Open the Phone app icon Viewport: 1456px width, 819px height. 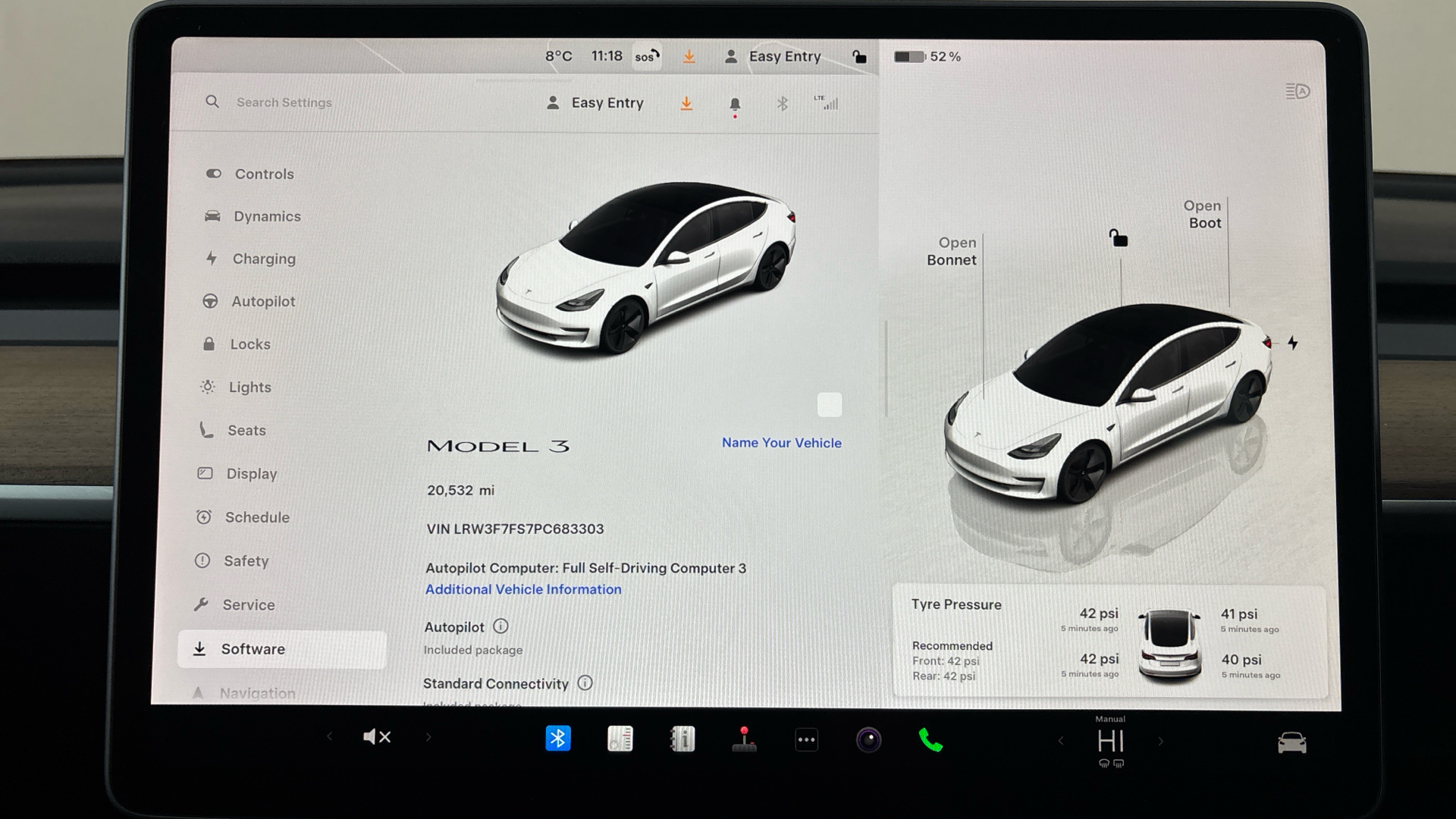pos(930,739)
